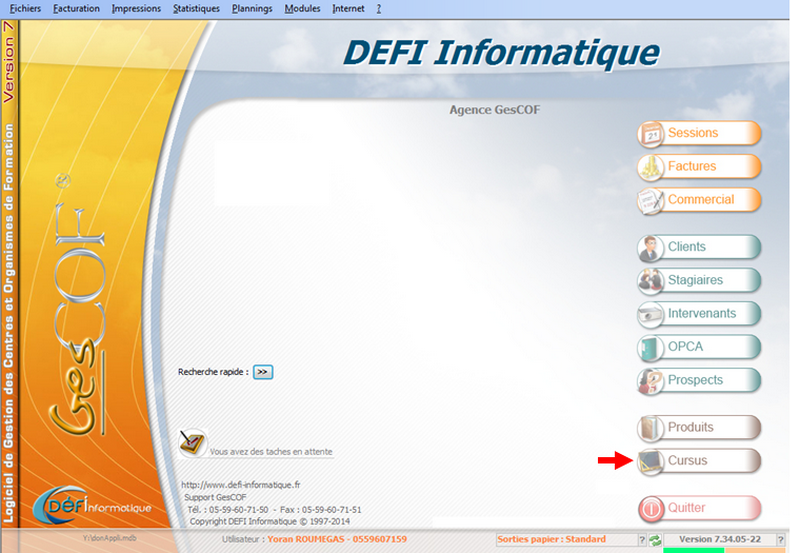The image size is (790, 553).
Task: Open the Statistiques menu
Action: point(196,8)
